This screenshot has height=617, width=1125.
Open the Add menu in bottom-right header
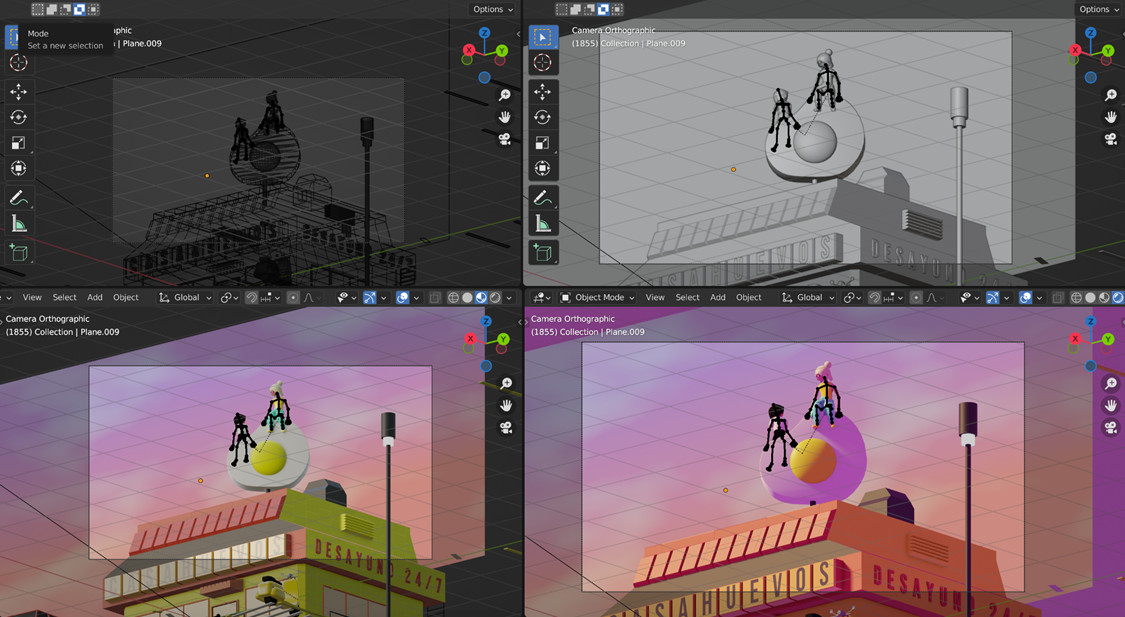click(x=718, y=297)
